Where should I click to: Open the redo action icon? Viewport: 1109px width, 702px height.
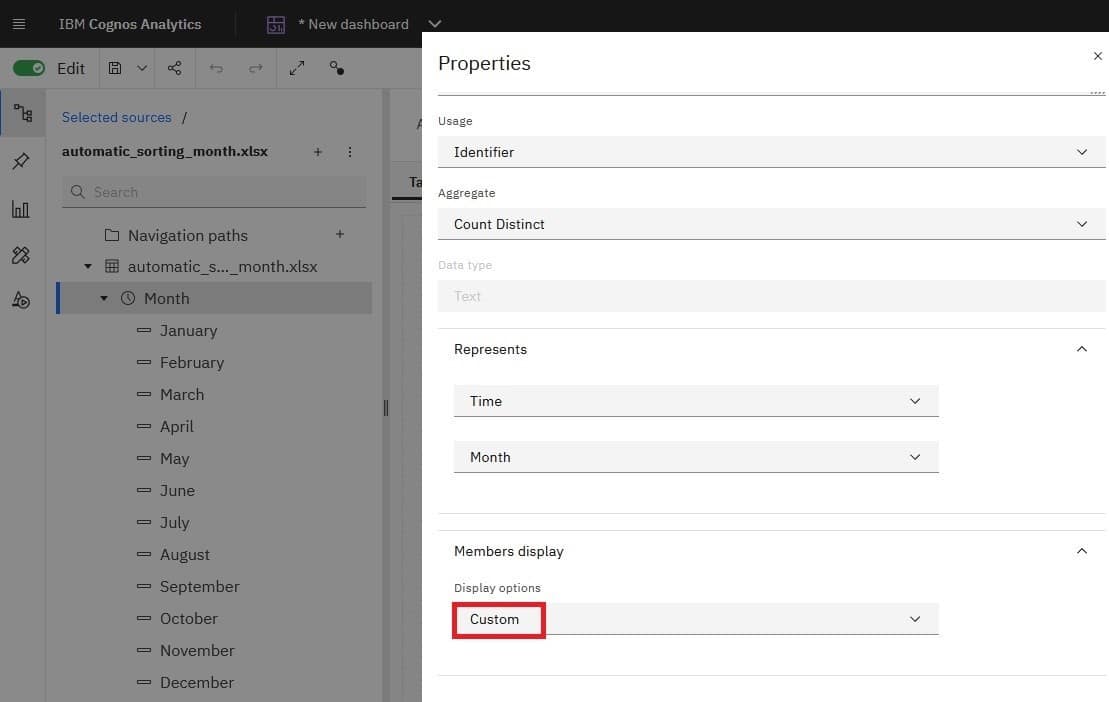click(x=256, y=68)
